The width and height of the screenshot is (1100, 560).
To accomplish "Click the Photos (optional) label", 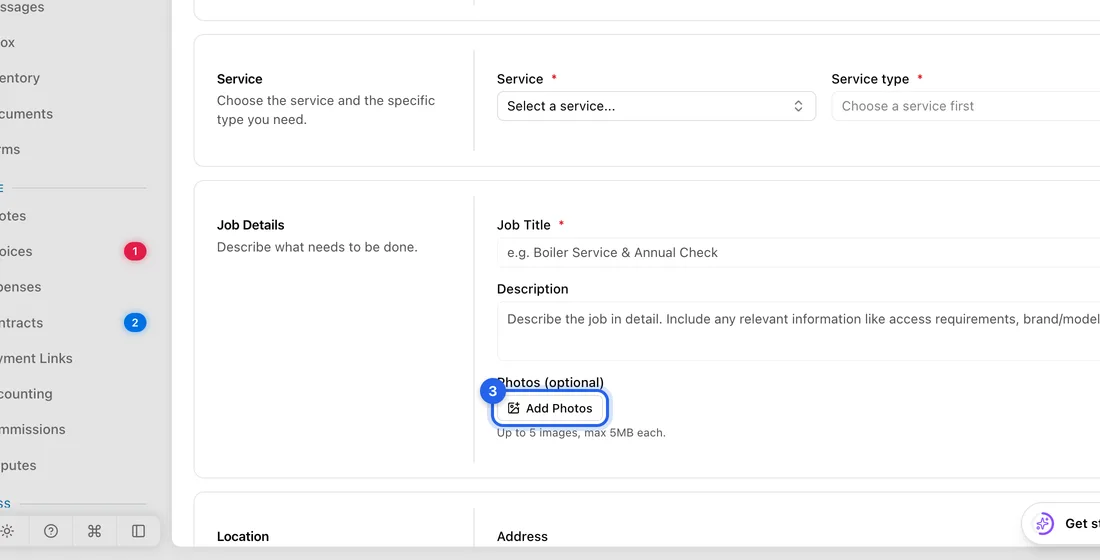I will [550, 382].
